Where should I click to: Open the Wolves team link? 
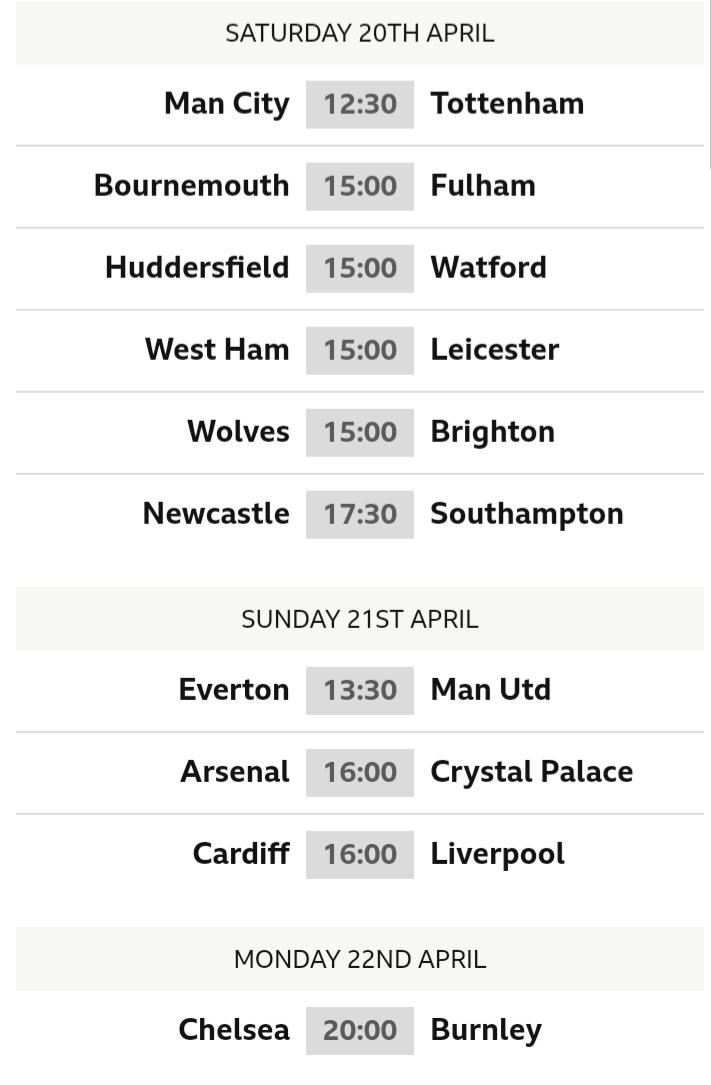(x=239, y=432)
